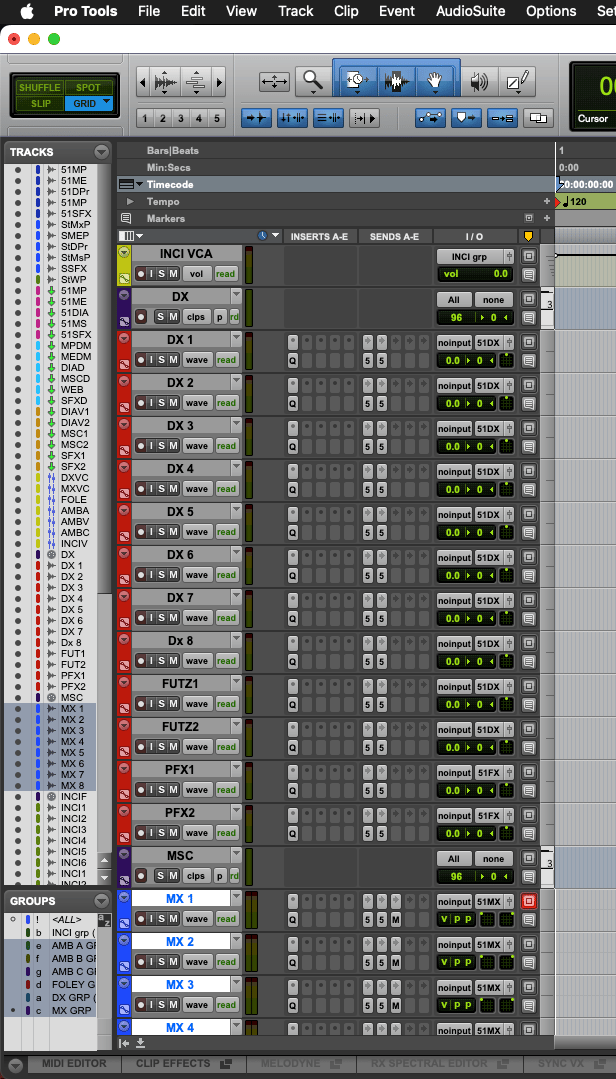616x1079 pixels.
Task: Open comments icon on DX 1 track
Action: pos(529,361)
